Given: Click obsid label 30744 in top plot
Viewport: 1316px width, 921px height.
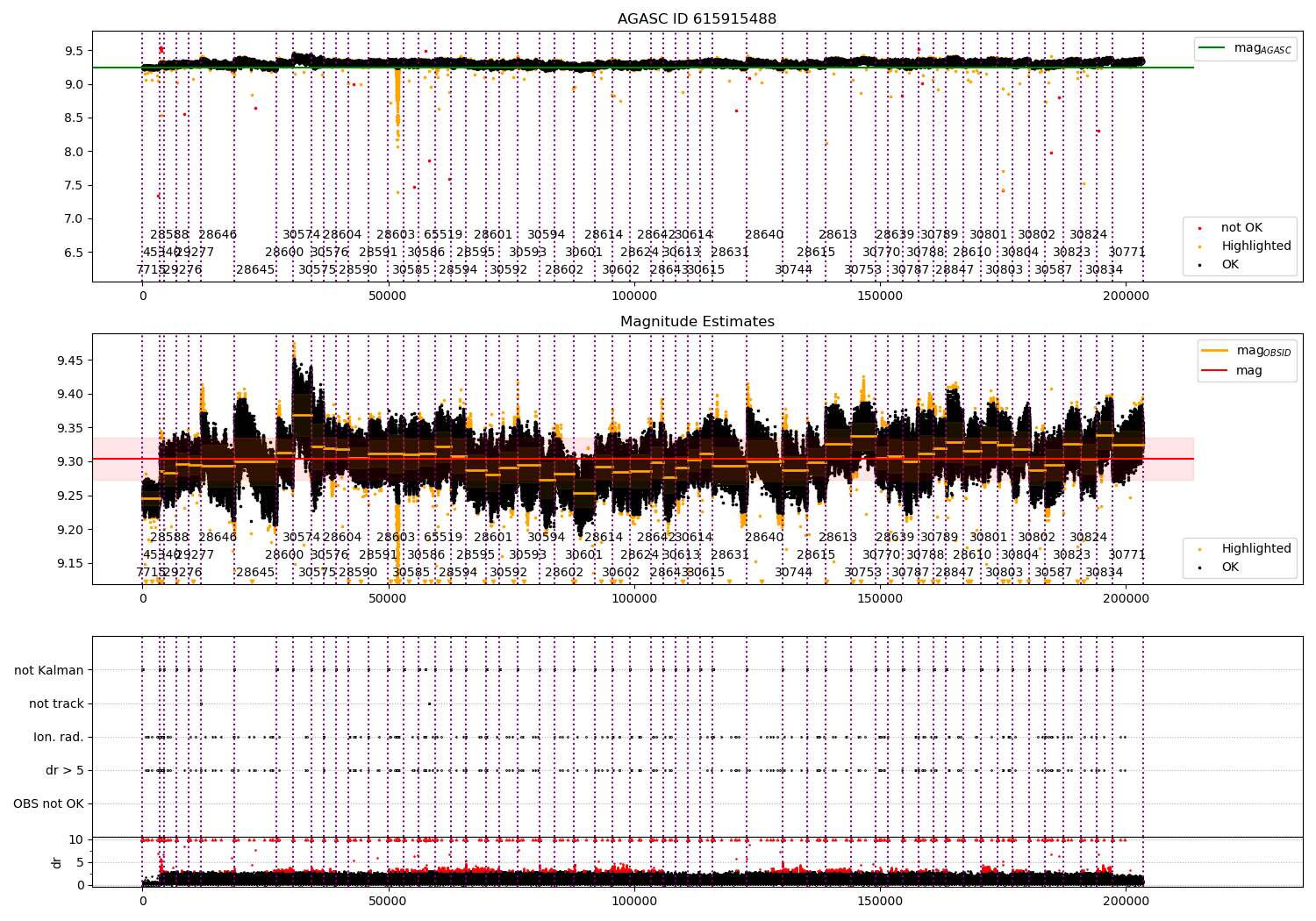Looking at the screenshot, I should pyautogui.click(x=793, y=270).
